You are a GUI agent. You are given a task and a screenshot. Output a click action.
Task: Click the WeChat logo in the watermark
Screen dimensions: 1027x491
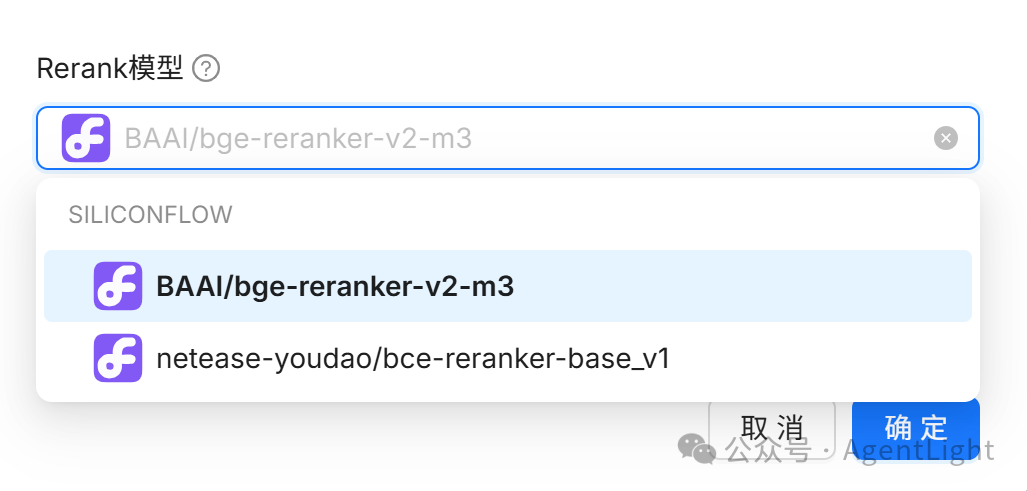[696, 448]
